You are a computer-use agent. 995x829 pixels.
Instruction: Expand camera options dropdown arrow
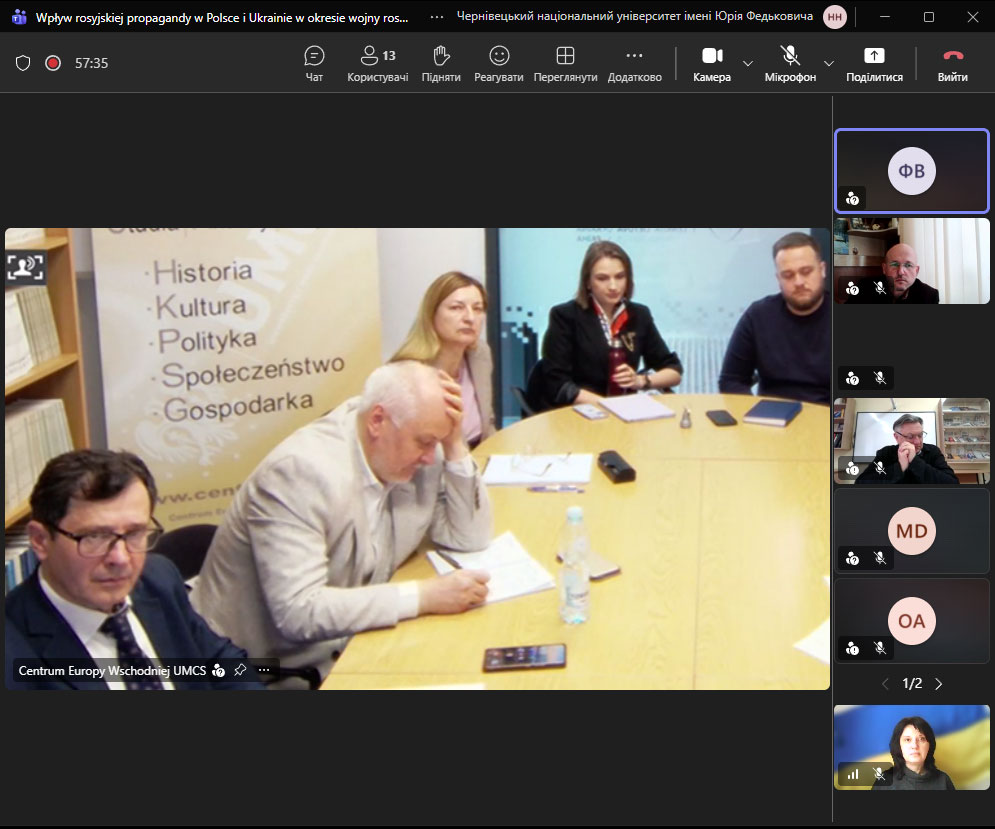tap(748, 63)
